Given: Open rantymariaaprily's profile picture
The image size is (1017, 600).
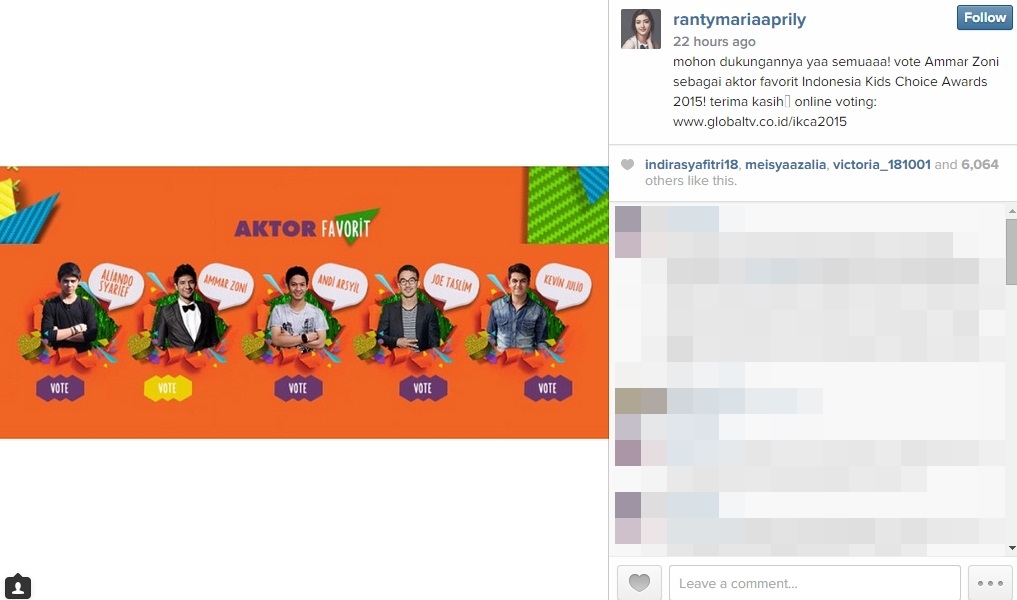Looking at the screenshot, I should coord(641,29).
